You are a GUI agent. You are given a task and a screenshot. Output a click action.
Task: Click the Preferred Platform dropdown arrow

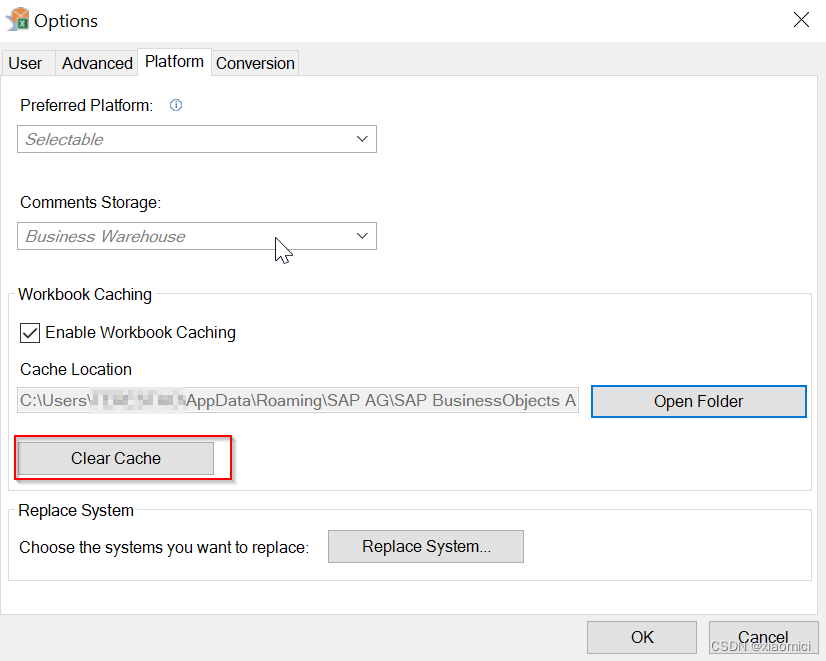point(362,139)
